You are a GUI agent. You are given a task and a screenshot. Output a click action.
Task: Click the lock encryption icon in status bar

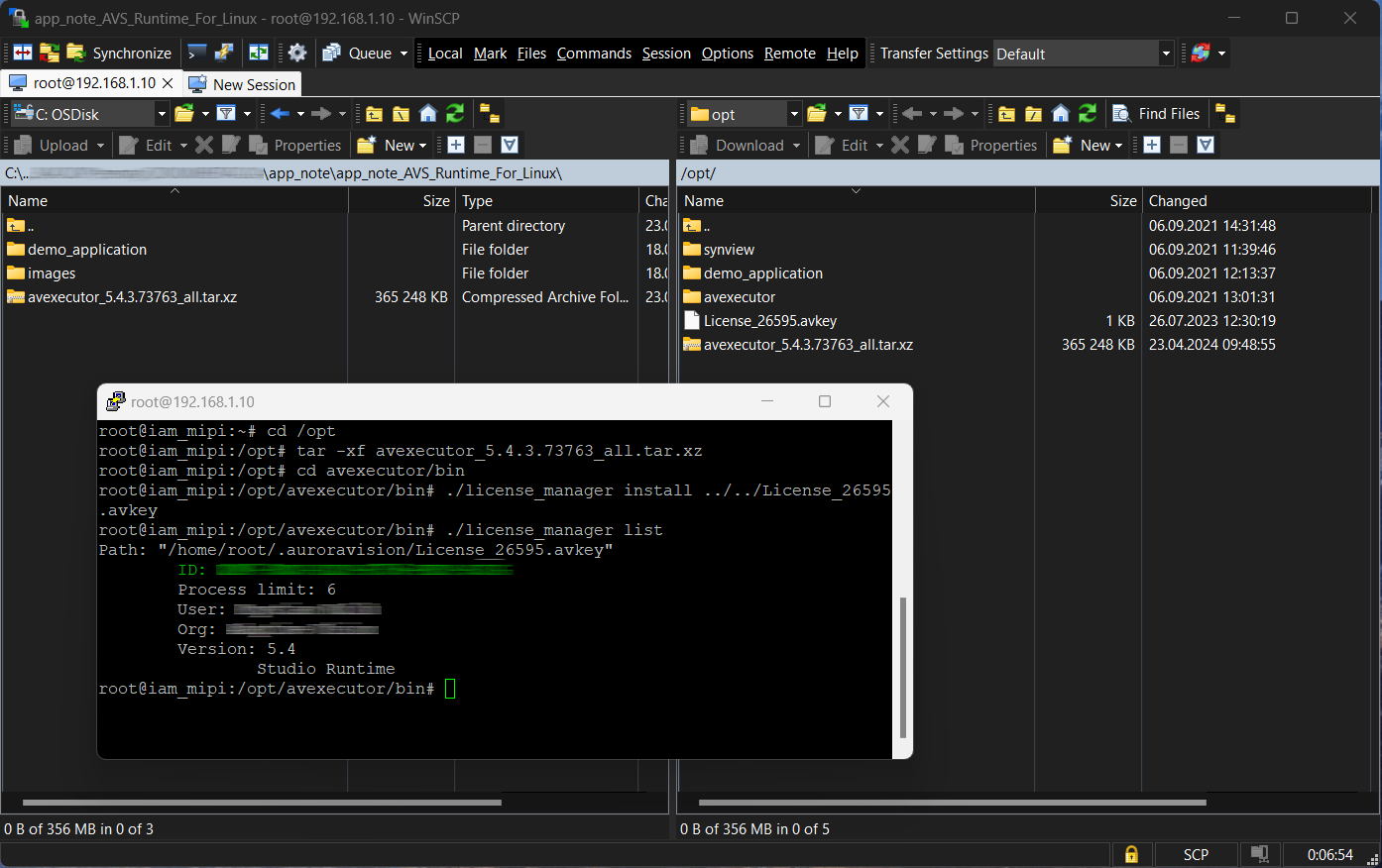1131,854
